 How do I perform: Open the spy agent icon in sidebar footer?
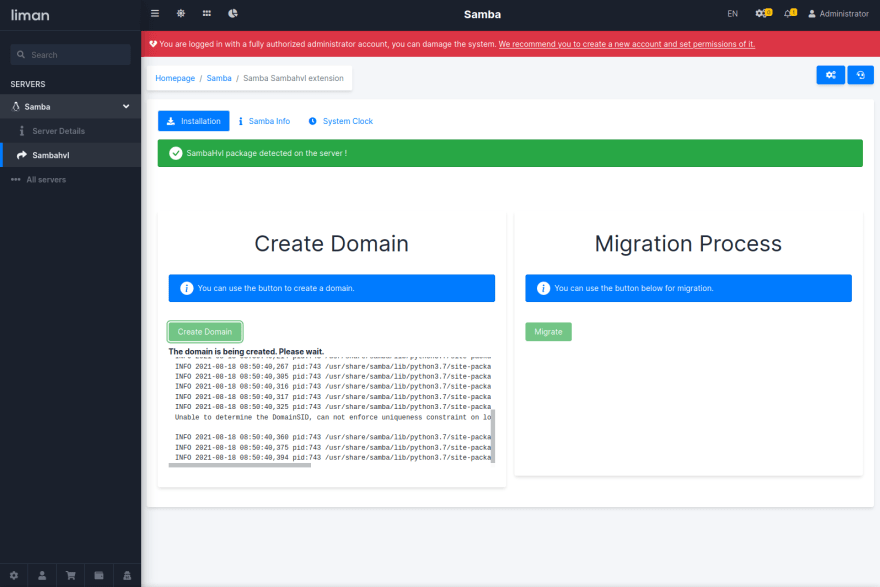click(127, 575)
